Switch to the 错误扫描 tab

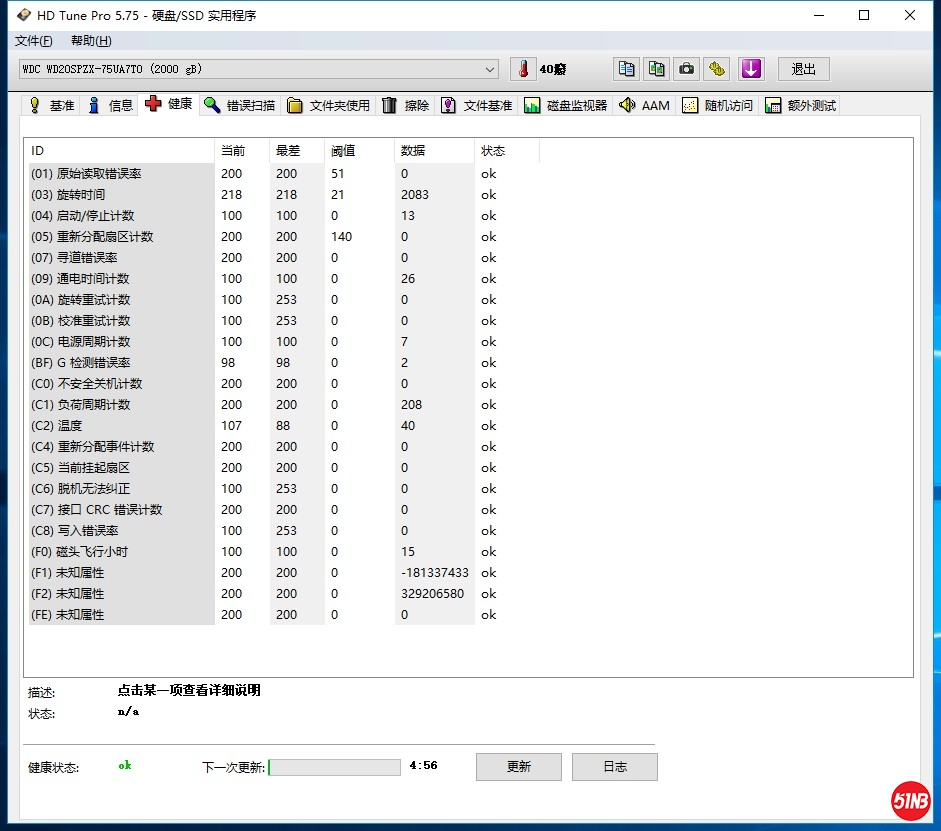coord(239,106)
